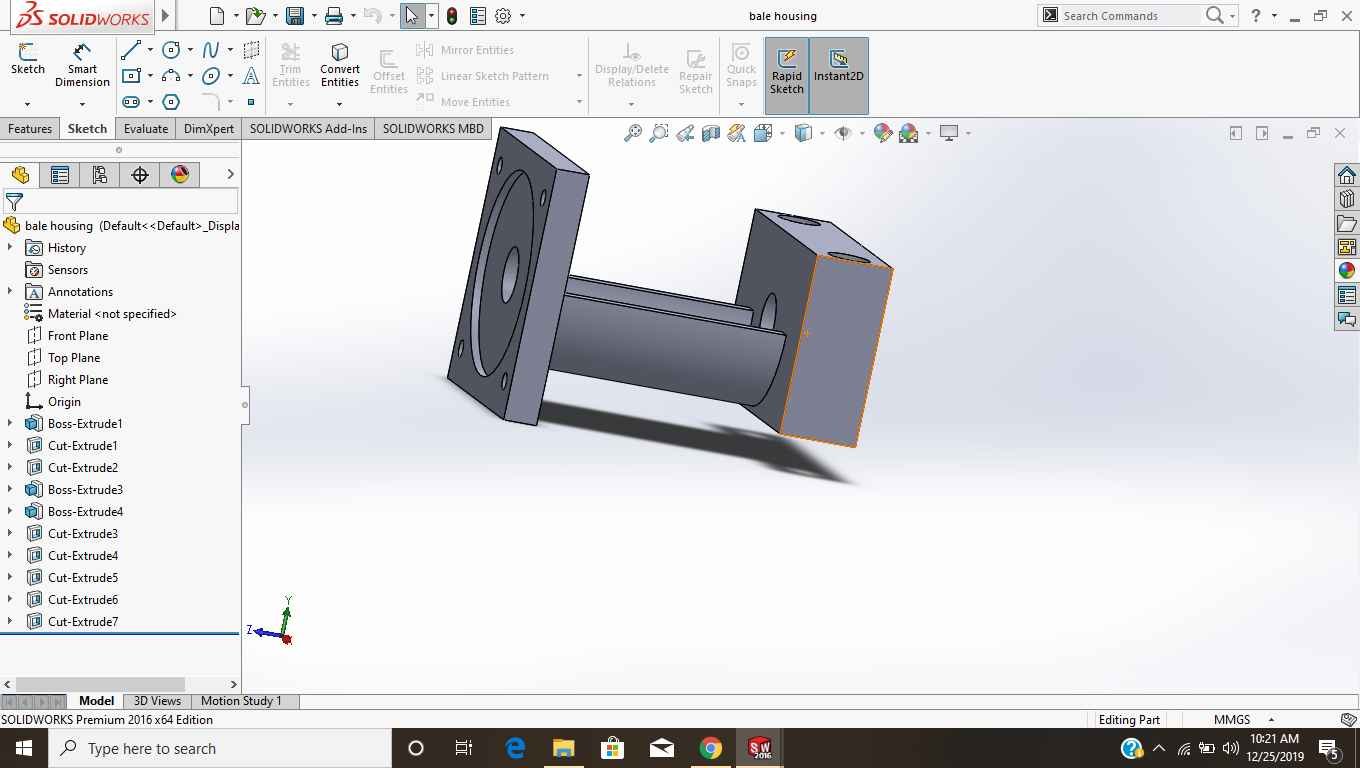Expand the Boss-Extrude1 feature node
The height and width of the screenshot is (768, 1360).
10,423
